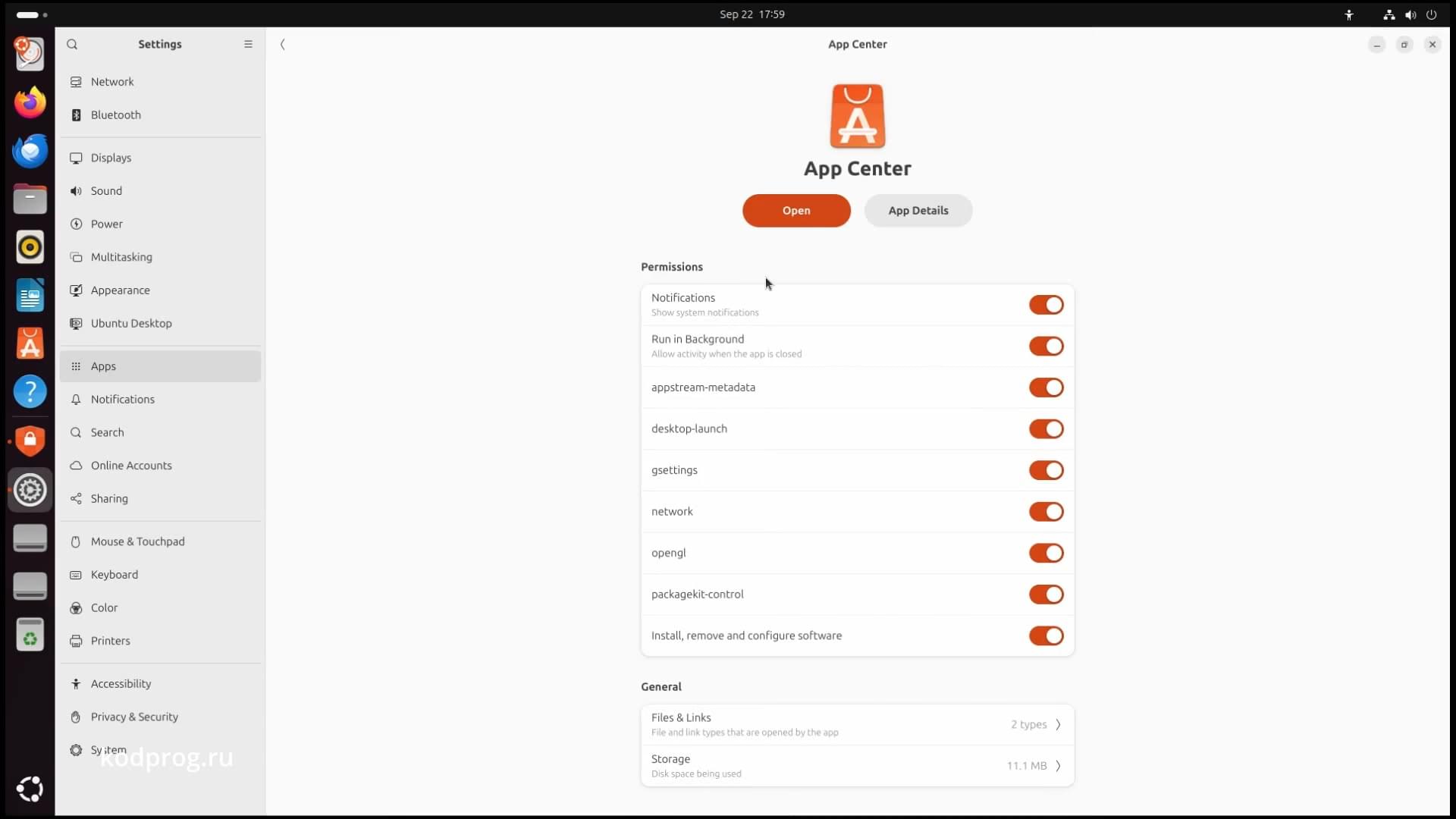1456x819 pixels.
Task: Open Sound settings
Action: (160, 191)
